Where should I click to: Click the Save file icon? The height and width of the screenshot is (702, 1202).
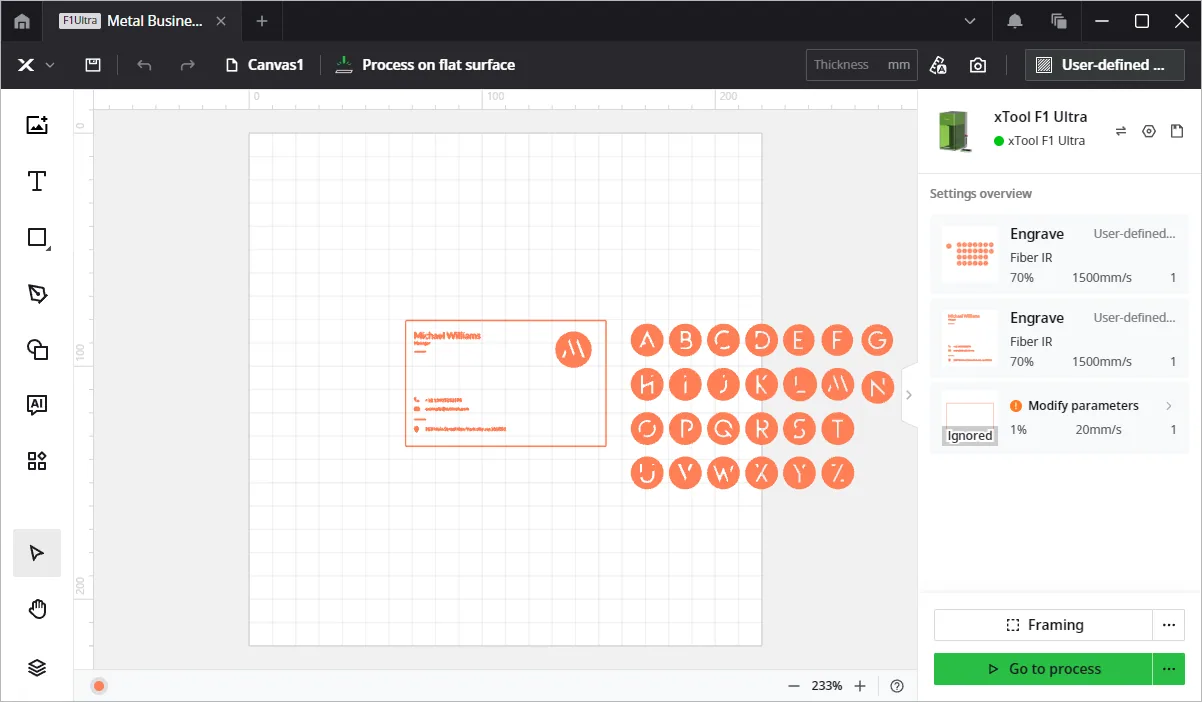click(93, 65)
